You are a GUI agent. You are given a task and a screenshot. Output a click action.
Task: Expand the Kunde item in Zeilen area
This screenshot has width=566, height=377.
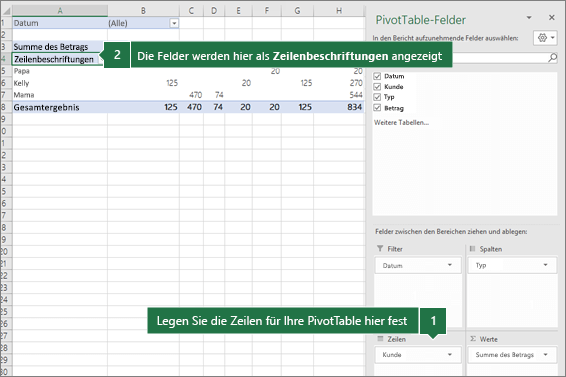pos(450,355)
